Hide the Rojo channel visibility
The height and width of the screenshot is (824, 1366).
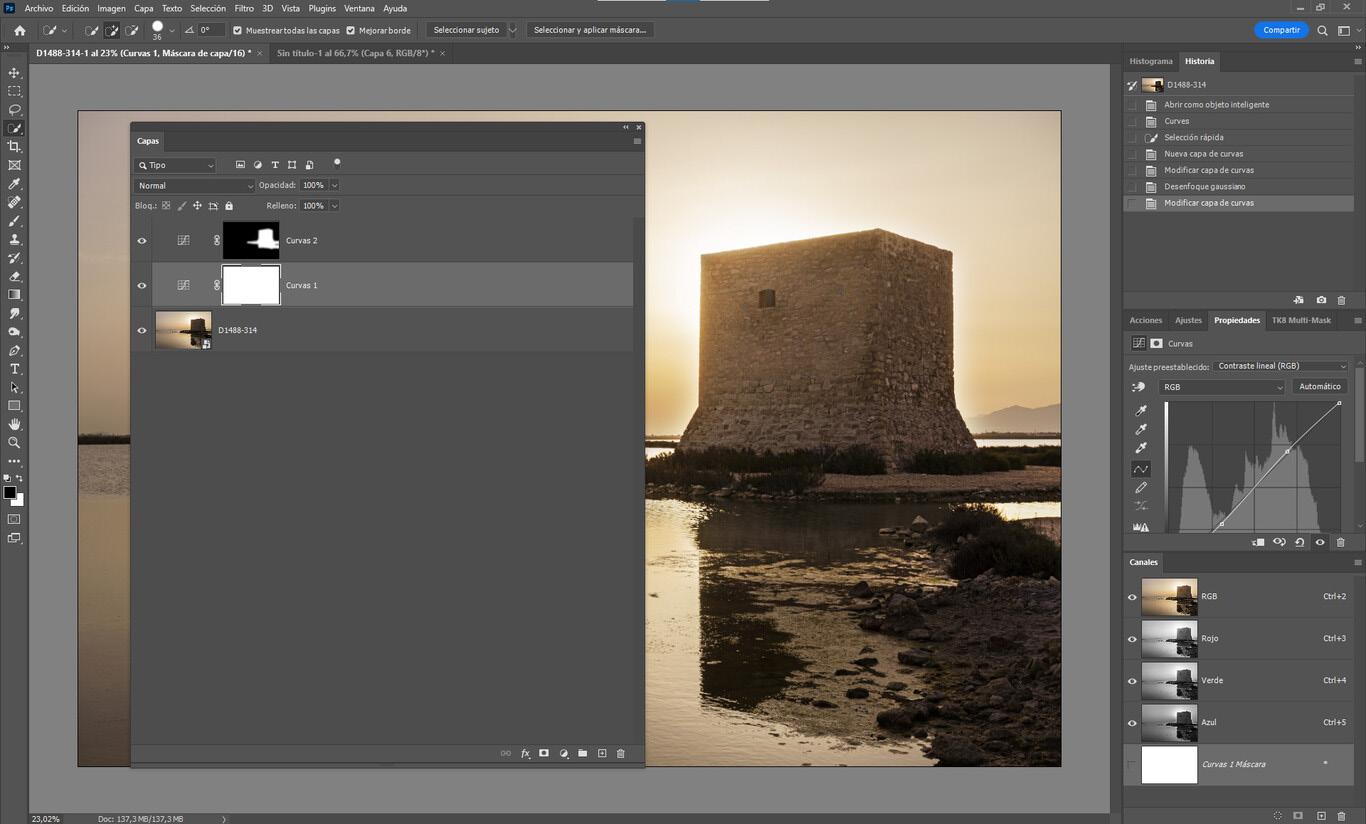point(1132,639)
